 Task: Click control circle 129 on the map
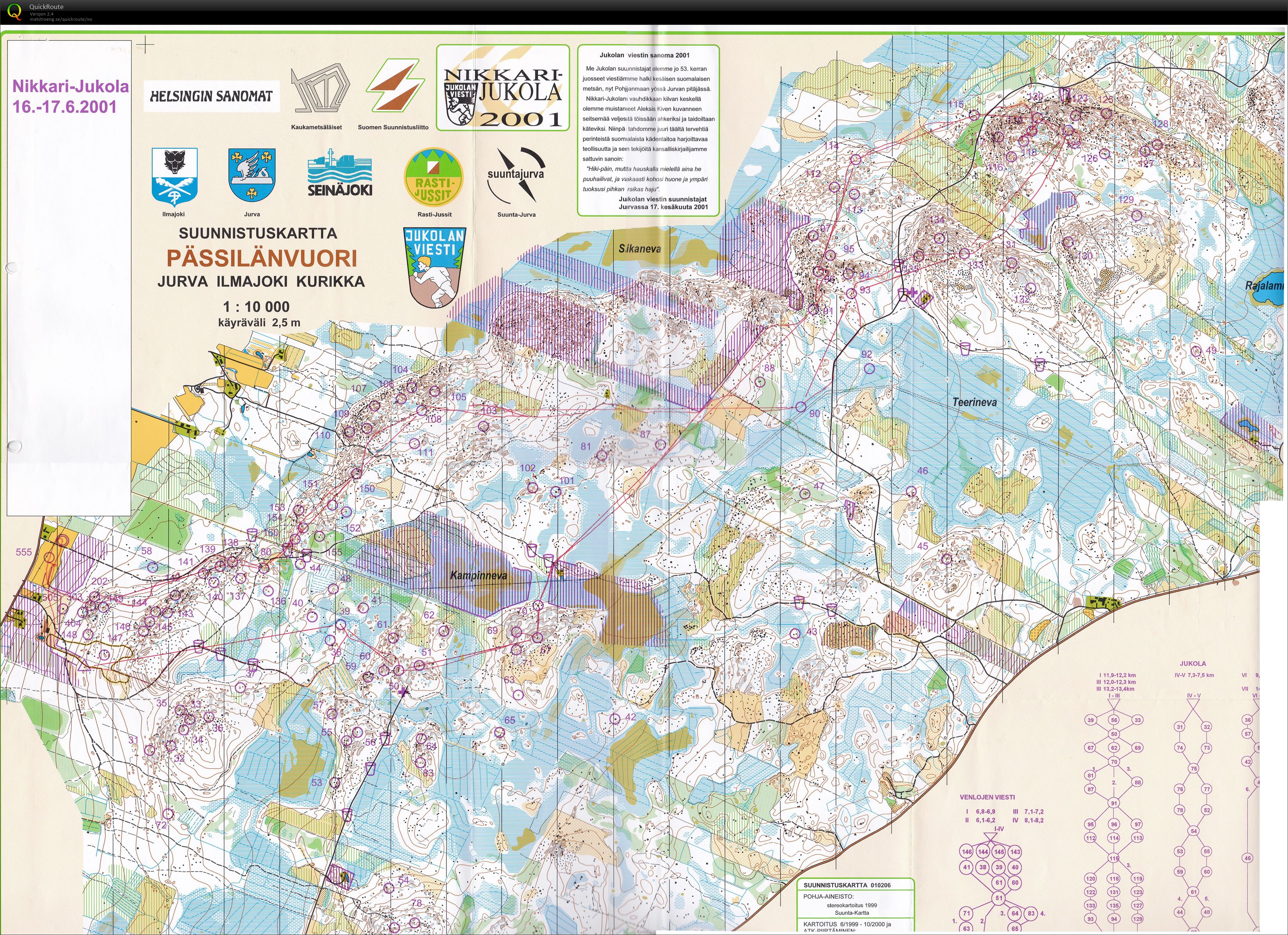click(1136, 215)
